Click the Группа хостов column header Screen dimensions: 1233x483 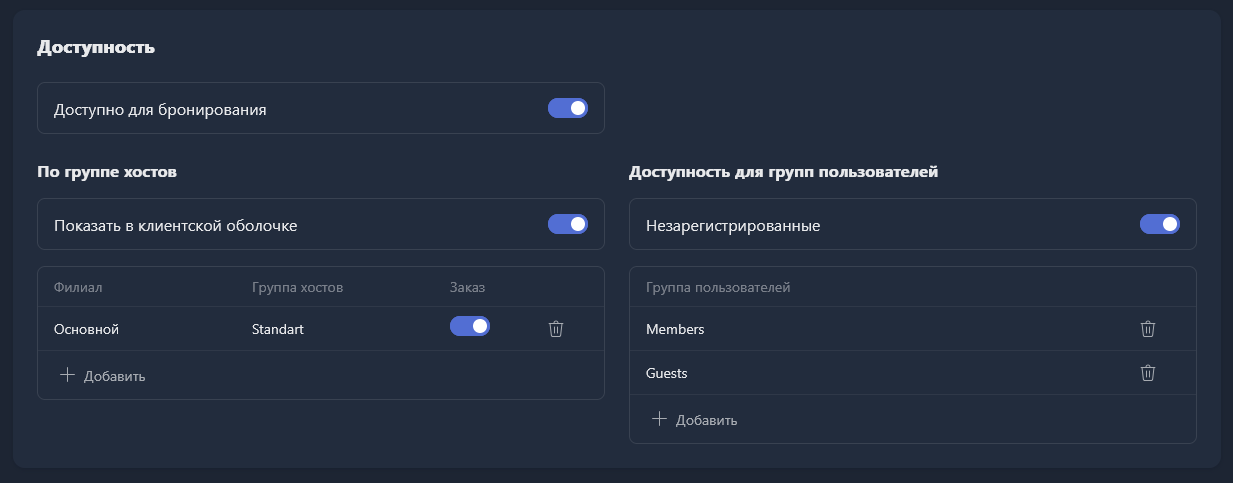(x=297, y=288)
